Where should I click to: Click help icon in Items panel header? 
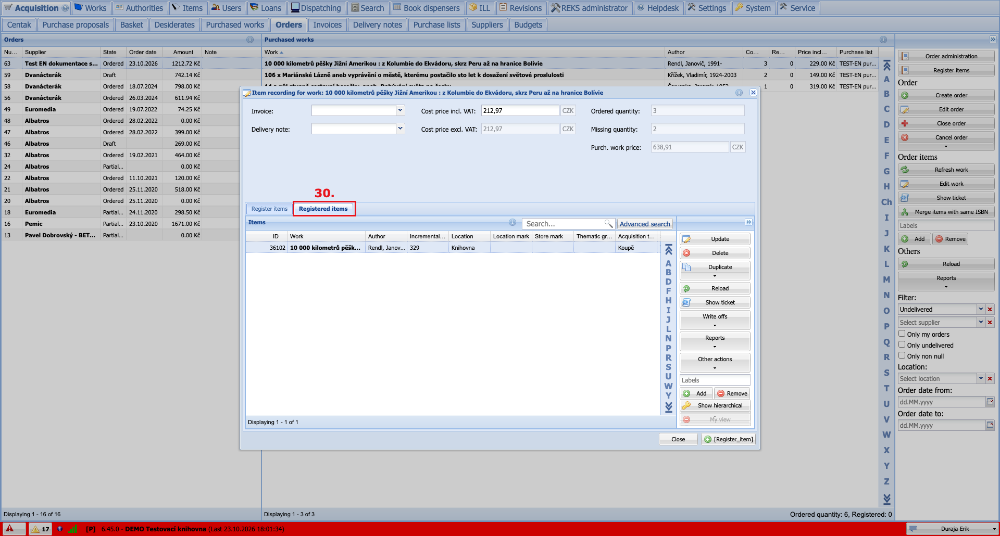coord(512,223)
